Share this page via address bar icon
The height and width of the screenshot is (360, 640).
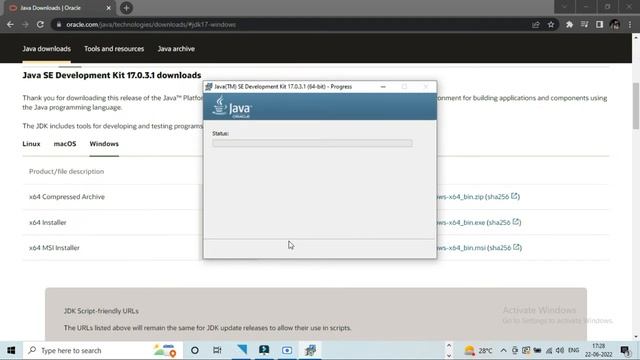536,24
